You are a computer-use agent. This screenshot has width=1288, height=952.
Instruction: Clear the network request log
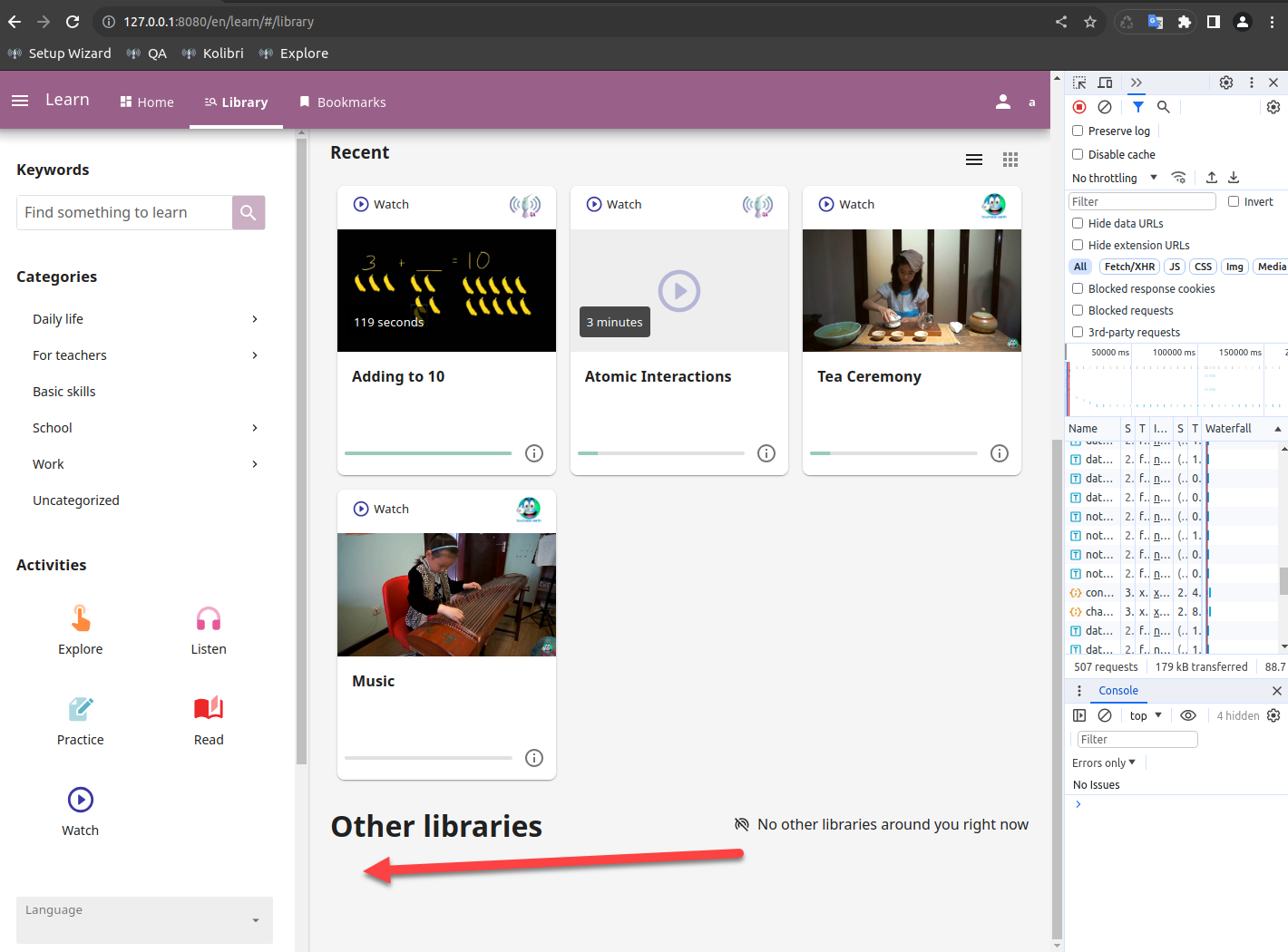pyautogui.click(x=1105, y=107)
